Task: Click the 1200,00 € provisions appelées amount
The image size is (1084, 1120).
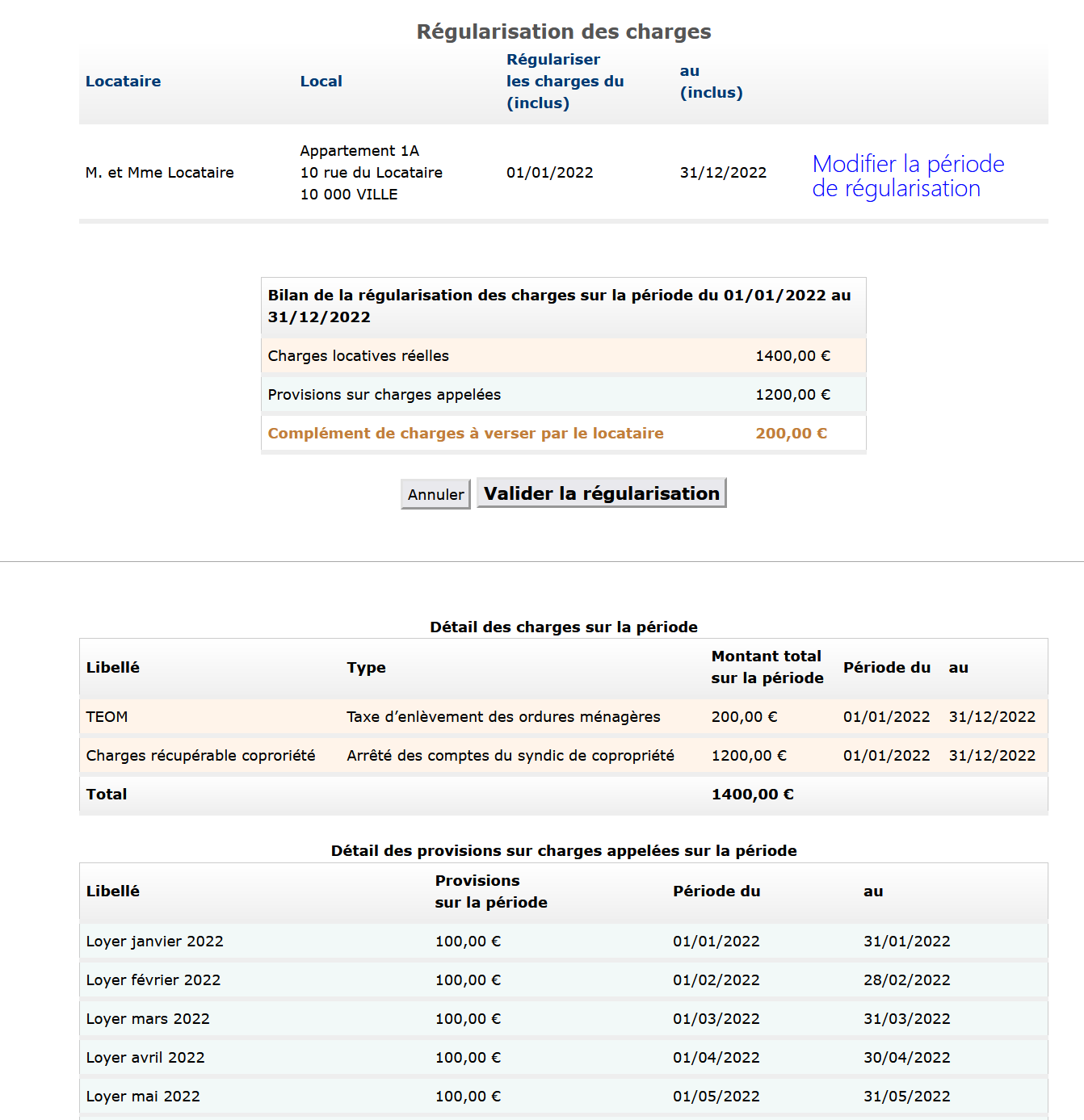Action: point(793,395)
